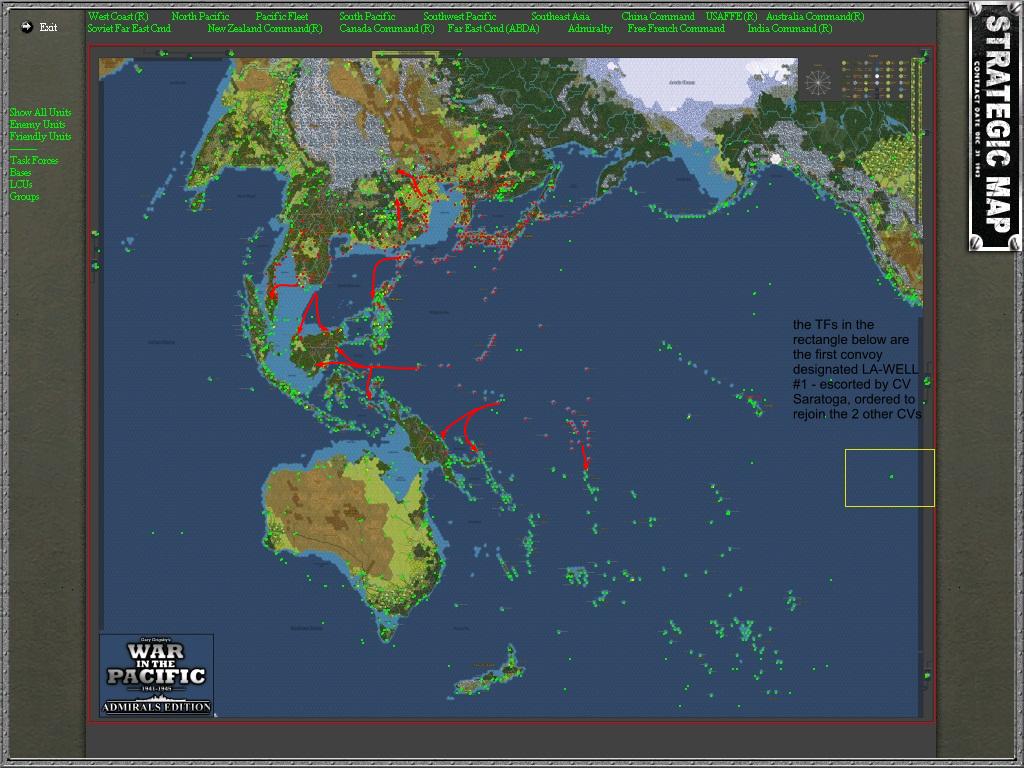
Task: Select South Pacific command
Action: click(x=367, y=16)
